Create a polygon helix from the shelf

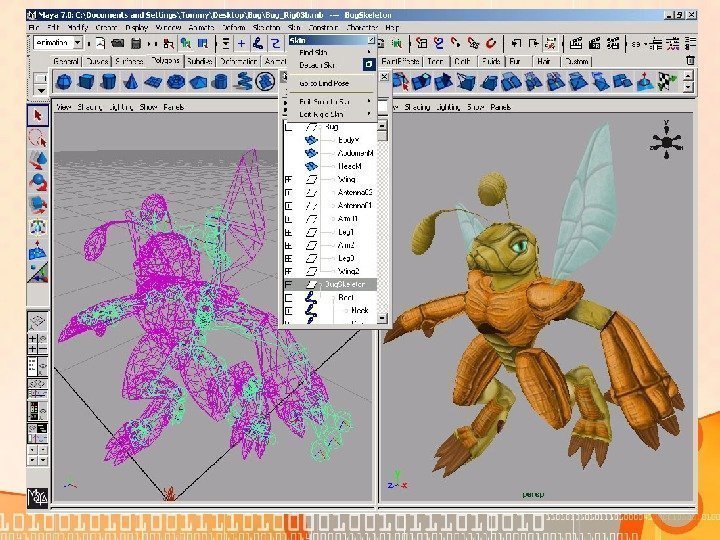click(x=243, y=81)
